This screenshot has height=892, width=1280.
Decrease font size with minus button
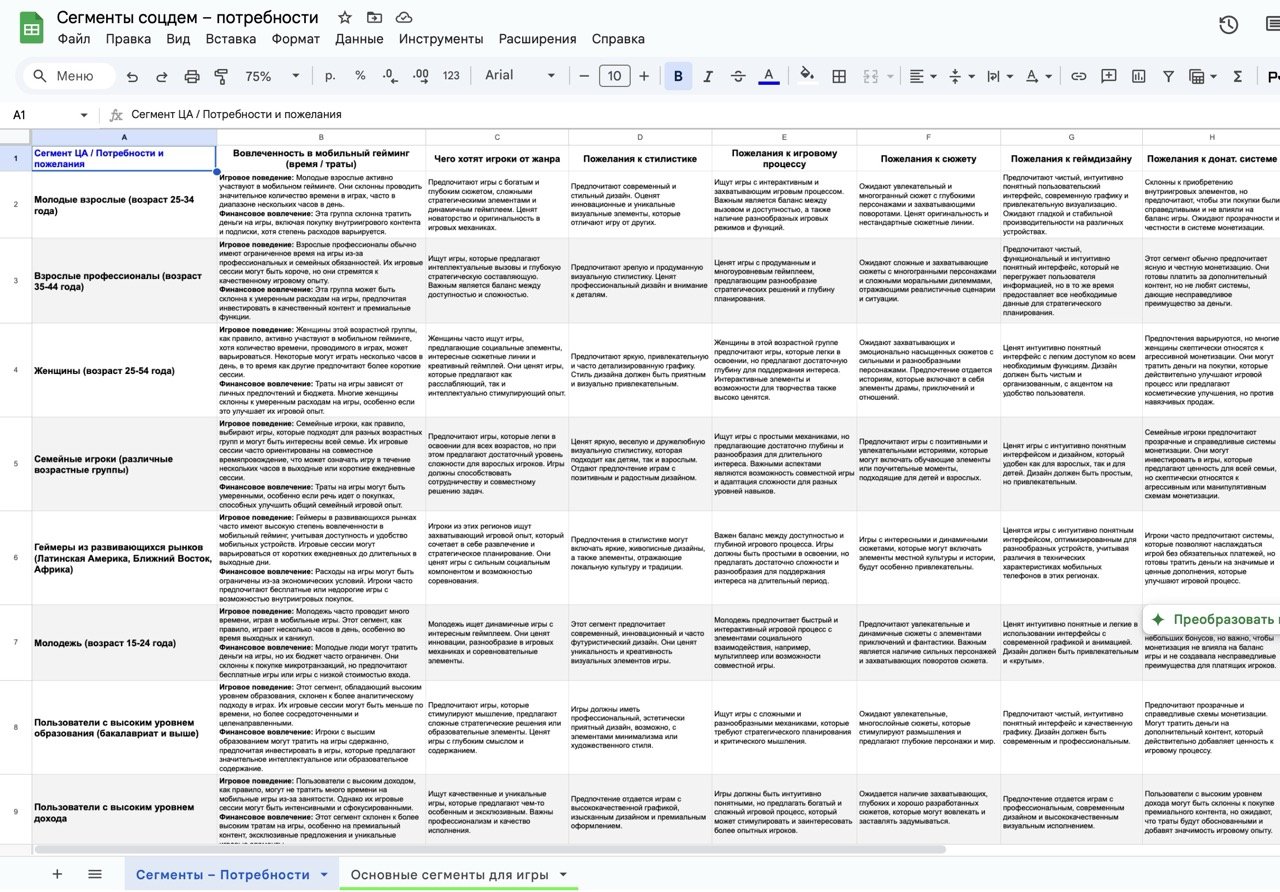click(584, 76)
